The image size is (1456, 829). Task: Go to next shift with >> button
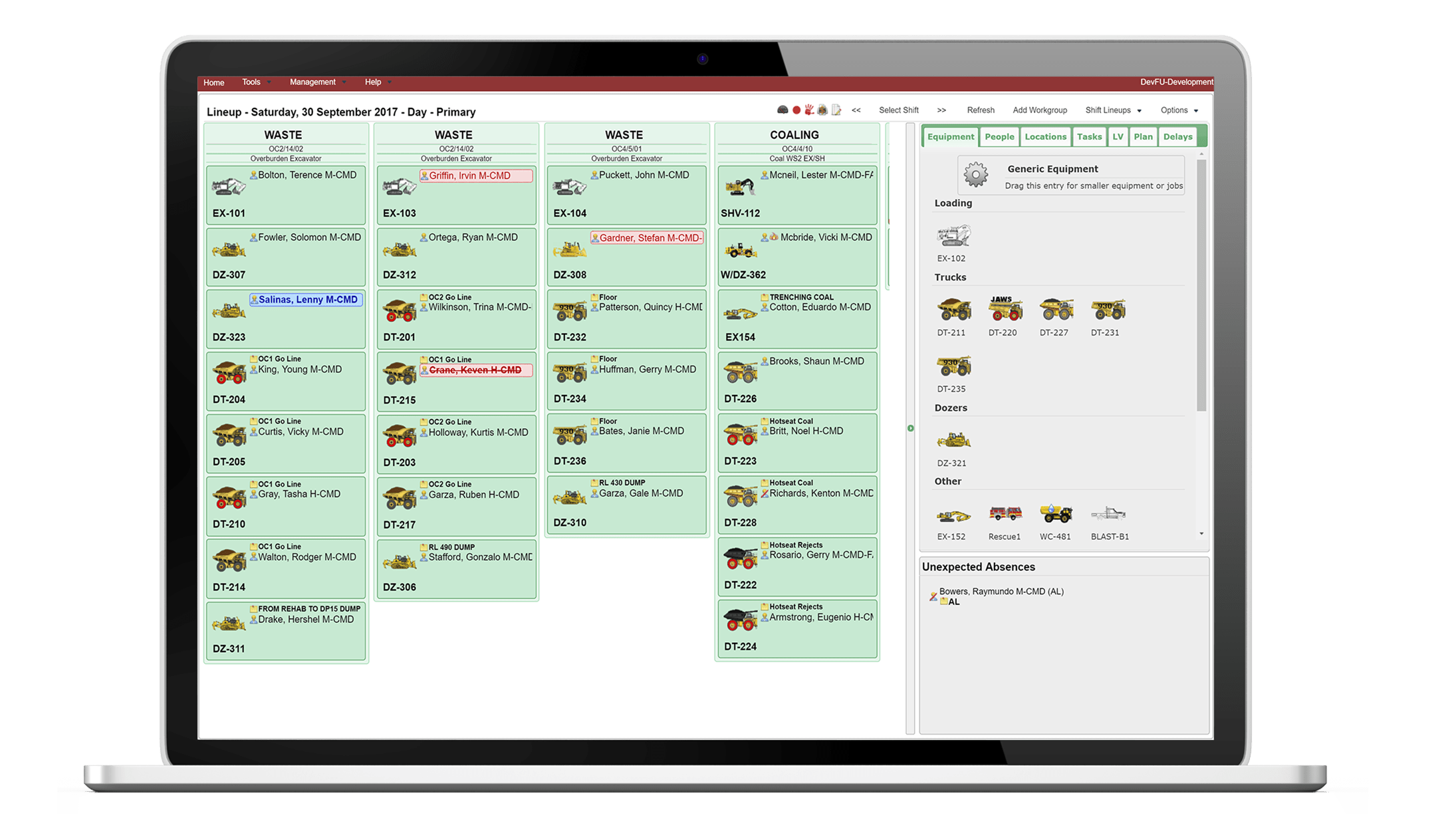point(941,110)
